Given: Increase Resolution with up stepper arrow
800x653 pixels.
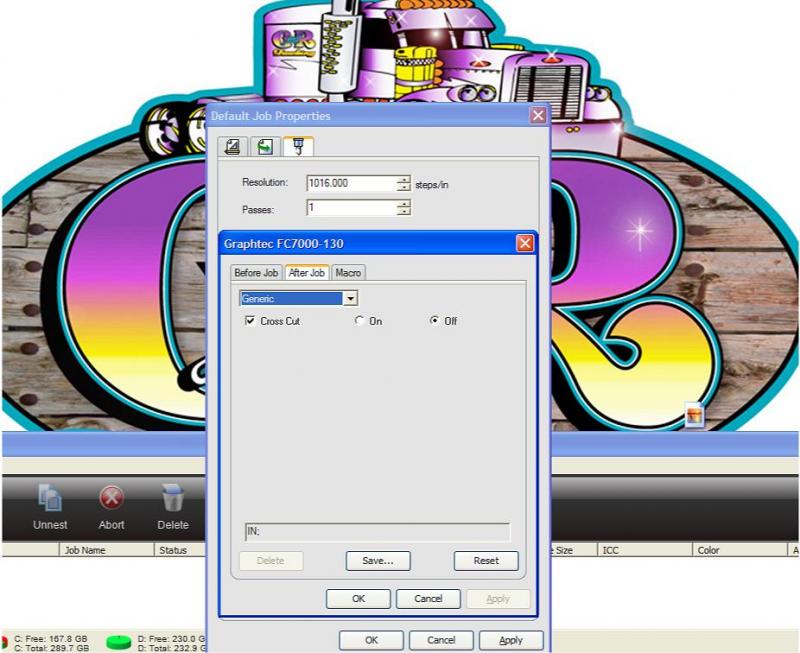Looking at the screenshot, I should [404, 180].
